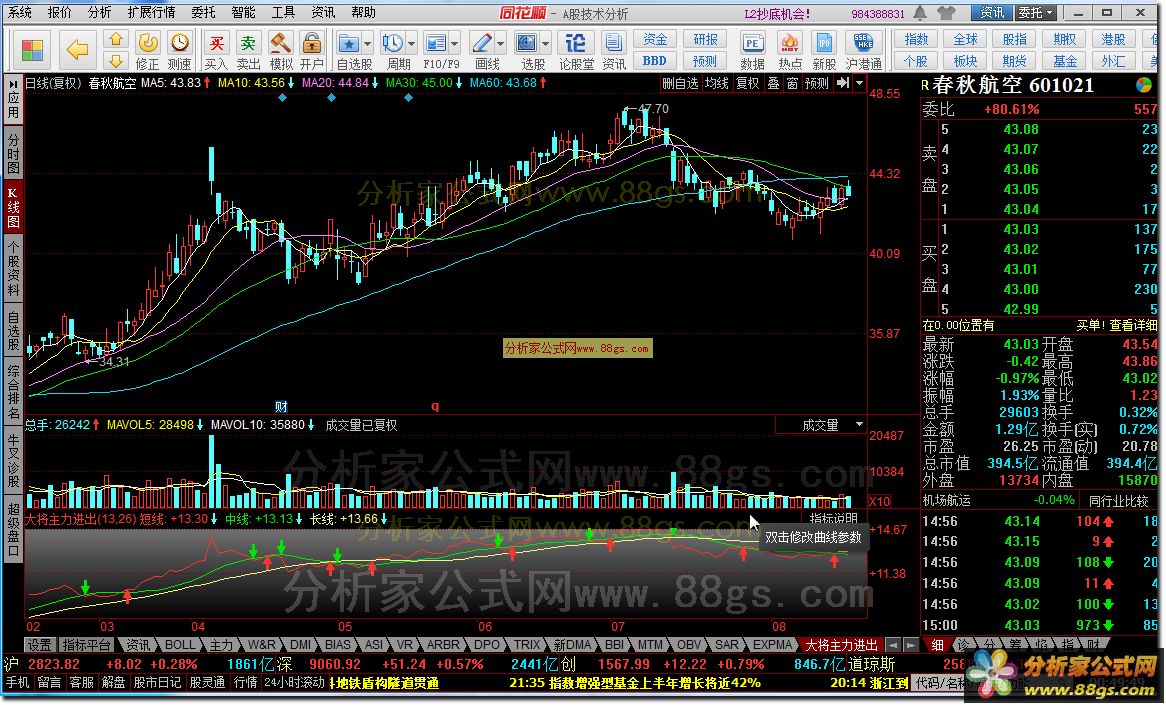Image resolution: width=1166 pixels, height=705 pixels.
Task: Click the 指数 button
Action: (x=916, y=39)
